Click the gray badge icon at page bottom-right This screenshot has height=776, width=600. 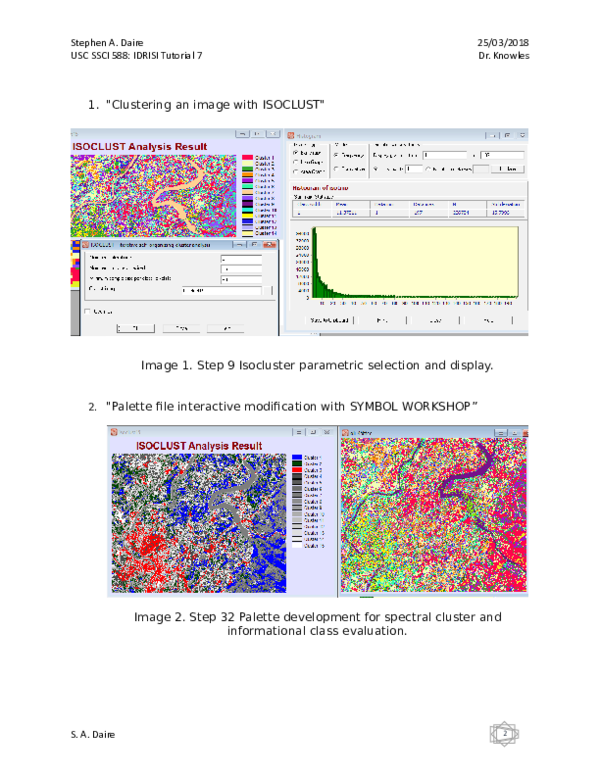click(504, 734)
